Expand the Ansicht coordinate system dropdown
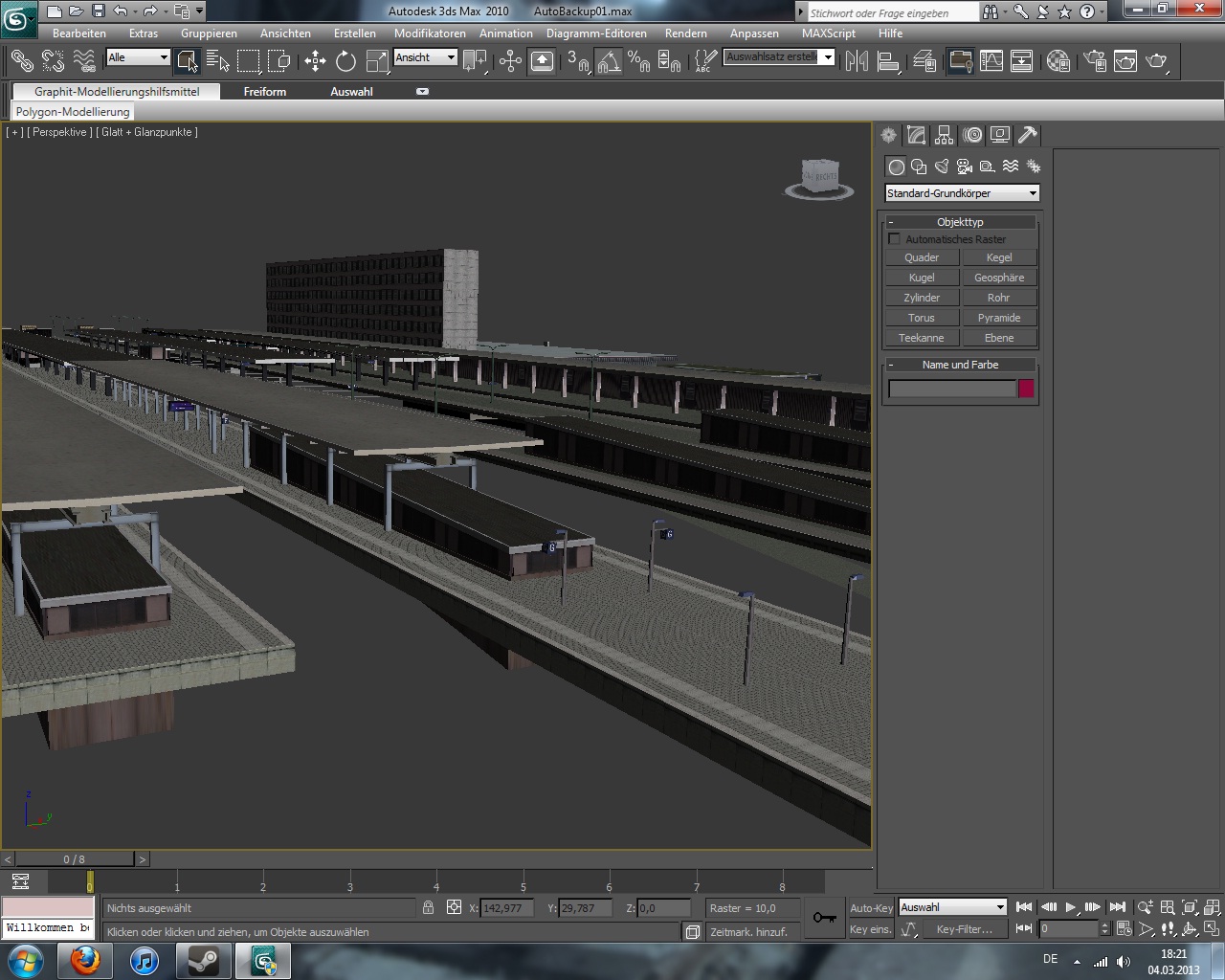This screenshot has width=1225, height=980. pos(425,57)
